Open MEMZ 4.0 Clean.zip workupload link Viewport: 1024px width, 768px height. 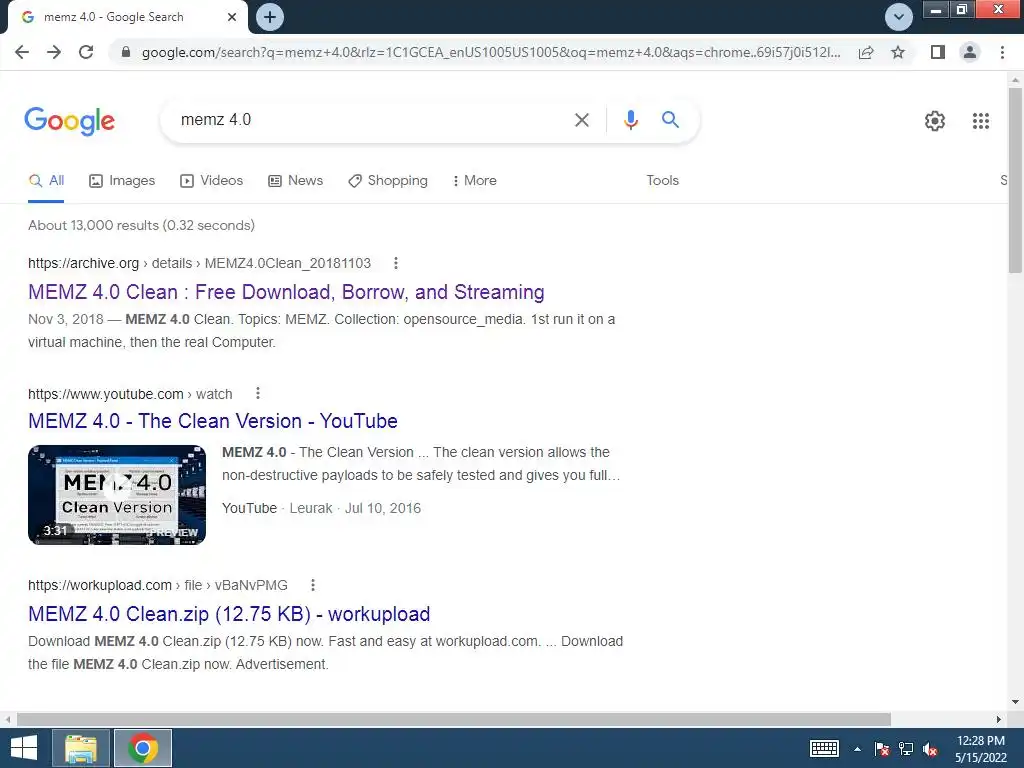pos(229,614)
